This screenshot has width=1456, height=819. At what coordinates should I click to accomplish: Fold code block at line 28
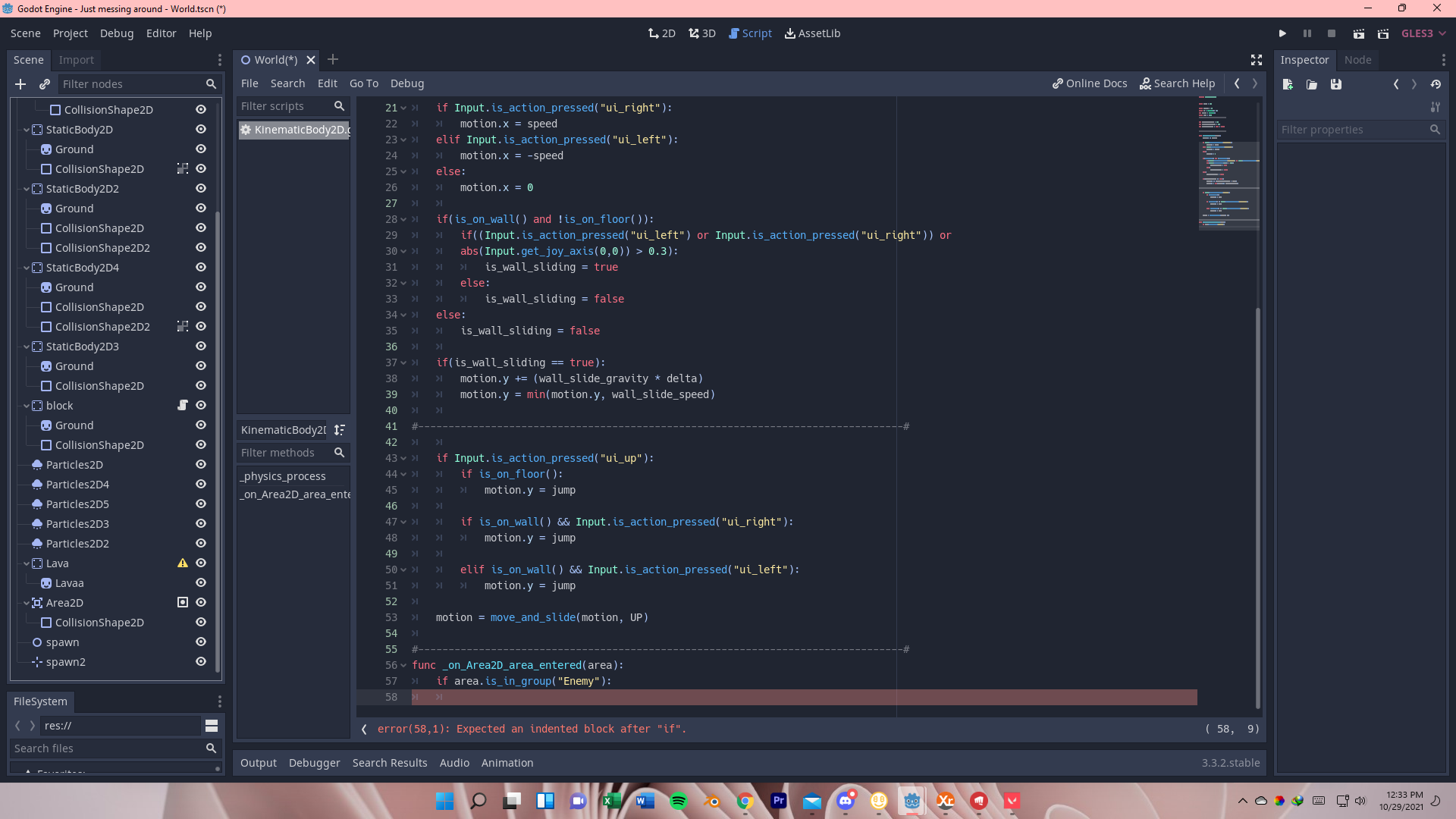tap(403, 220)
